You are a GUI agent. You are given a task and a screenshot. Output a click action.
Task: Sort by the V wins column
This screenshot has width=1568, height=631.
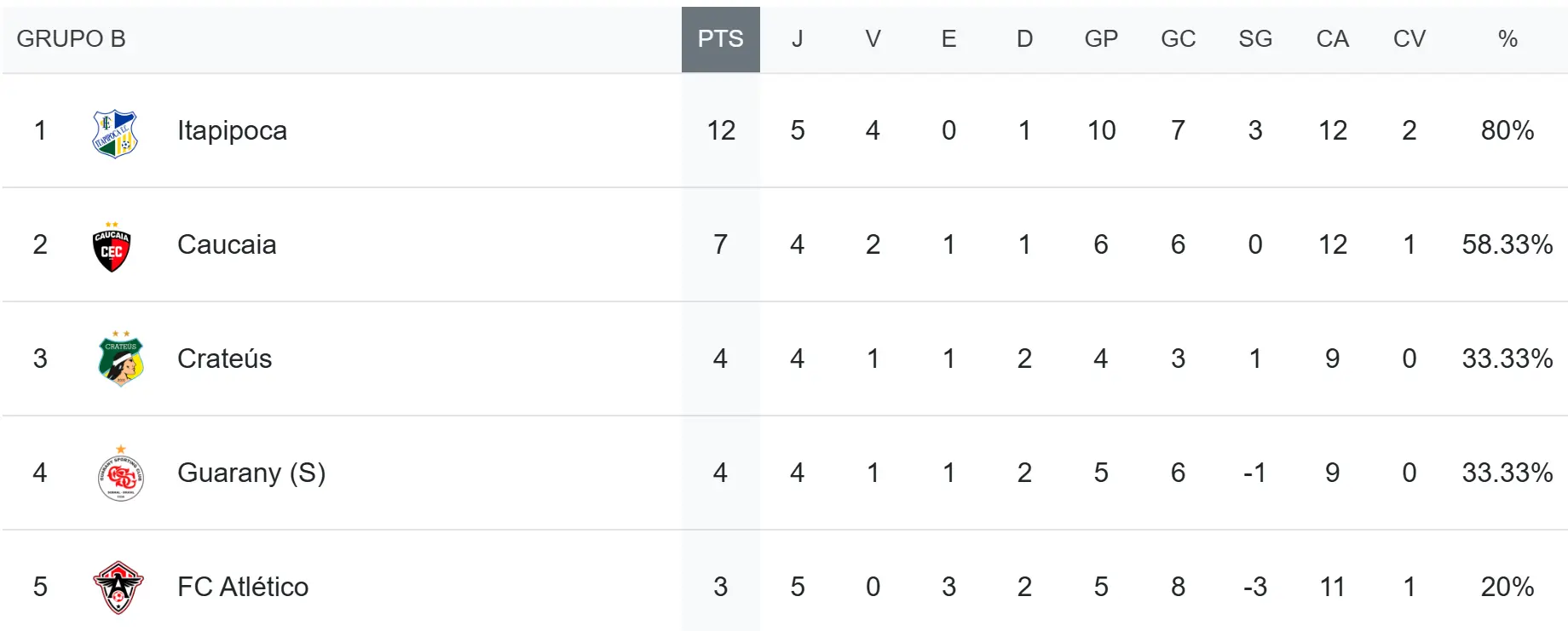point(873,39)
